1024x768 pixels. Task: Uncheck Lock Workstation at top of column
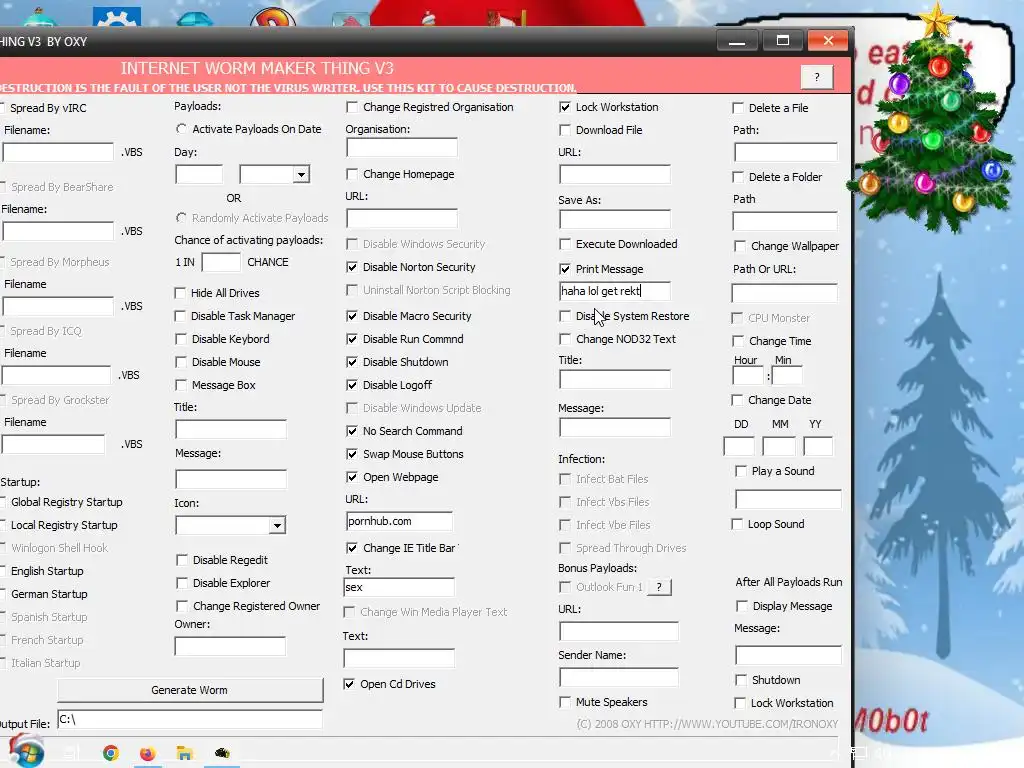coord(565,107)
